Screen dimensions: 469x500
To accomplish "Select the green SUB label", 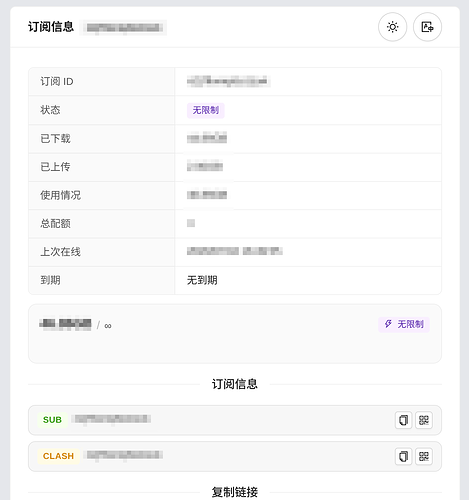I will pos(52,420).
